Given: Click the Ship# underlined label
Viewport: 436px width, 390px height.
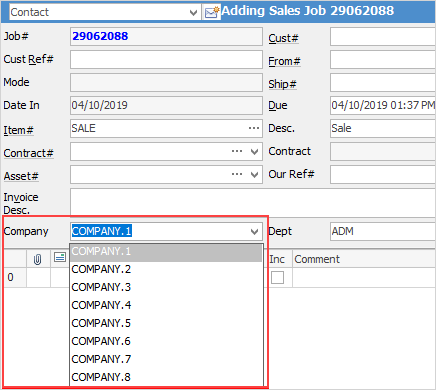Looking at the screenshot, I should (282, 84).
